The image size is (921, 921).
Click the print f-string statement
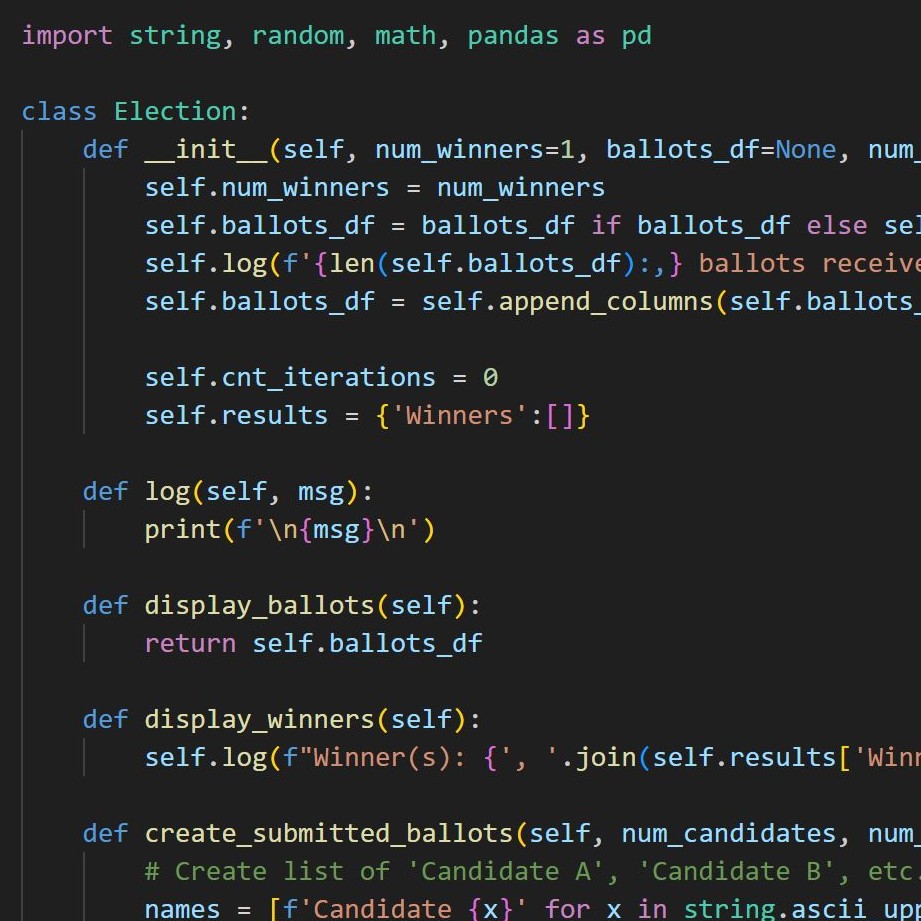(290, 528)
